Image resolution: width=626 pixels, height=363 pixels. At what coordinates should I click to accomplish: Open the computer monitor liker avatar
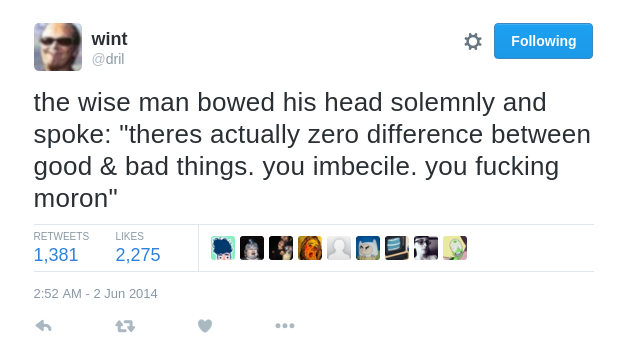pyautogui.click(x=397, y=248)
